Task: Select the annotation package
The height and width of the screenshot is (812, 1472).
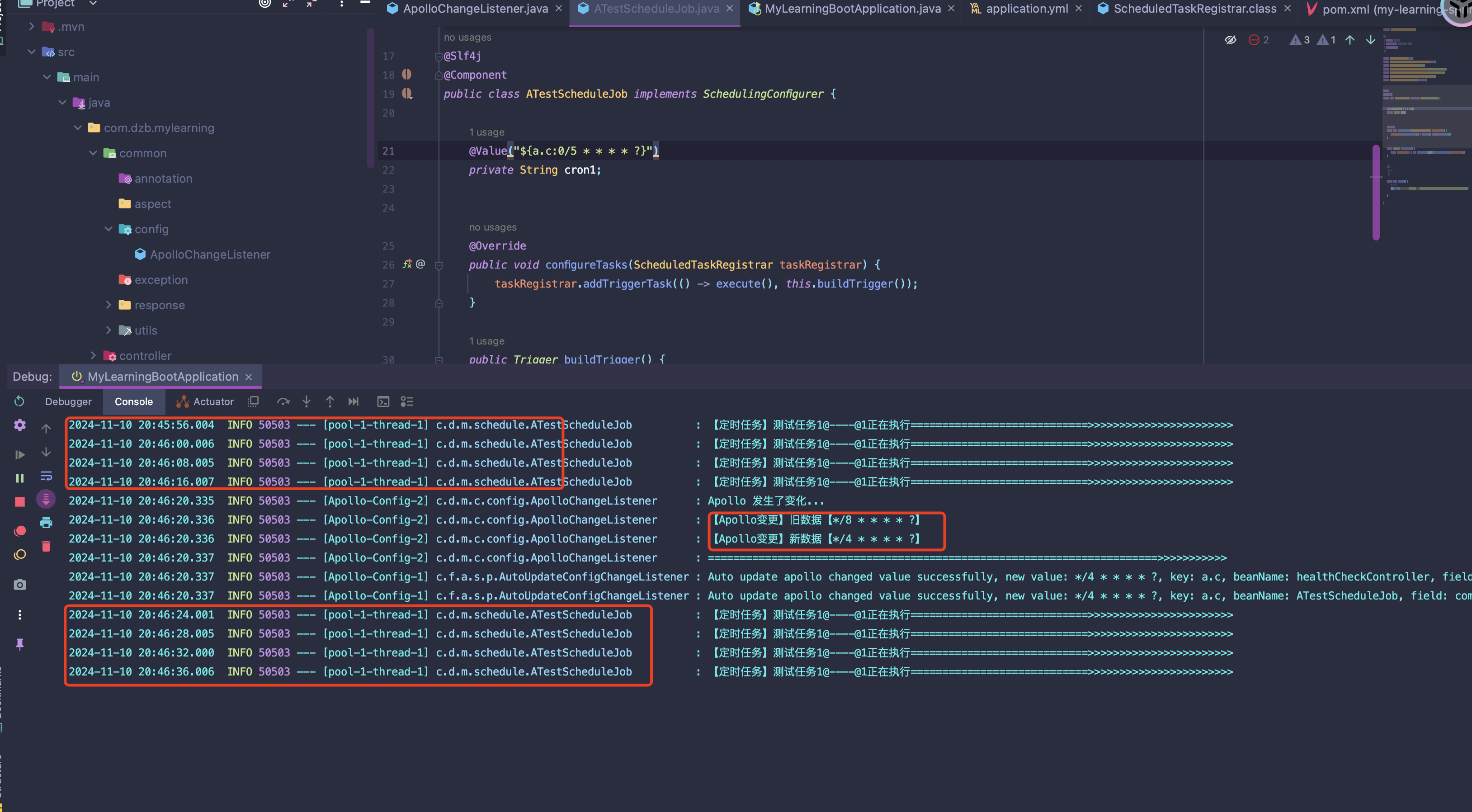Action: click(x=156, y=178)
